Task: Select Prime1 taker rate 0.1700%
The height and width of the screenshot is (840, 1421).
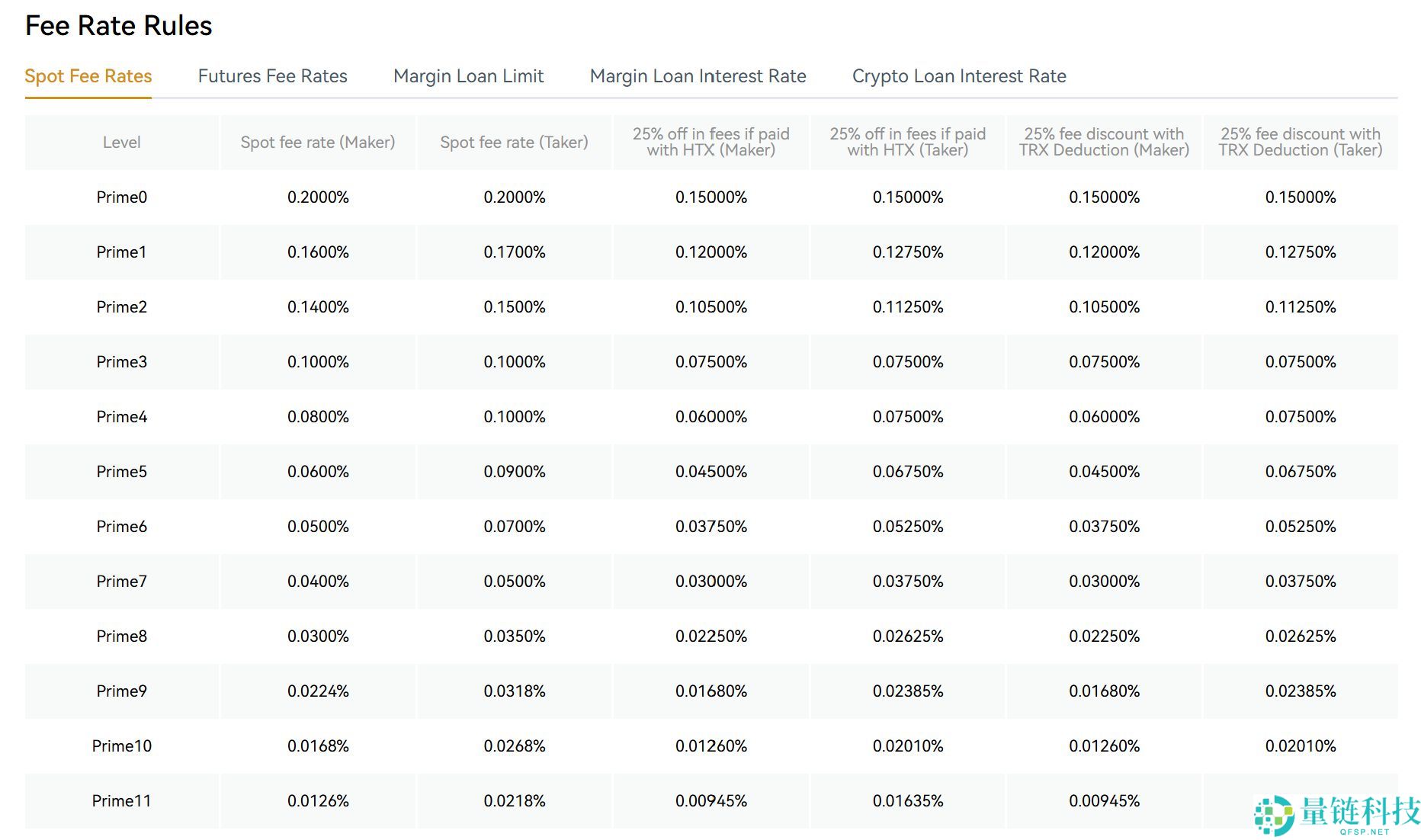Action: coord(515,252)
